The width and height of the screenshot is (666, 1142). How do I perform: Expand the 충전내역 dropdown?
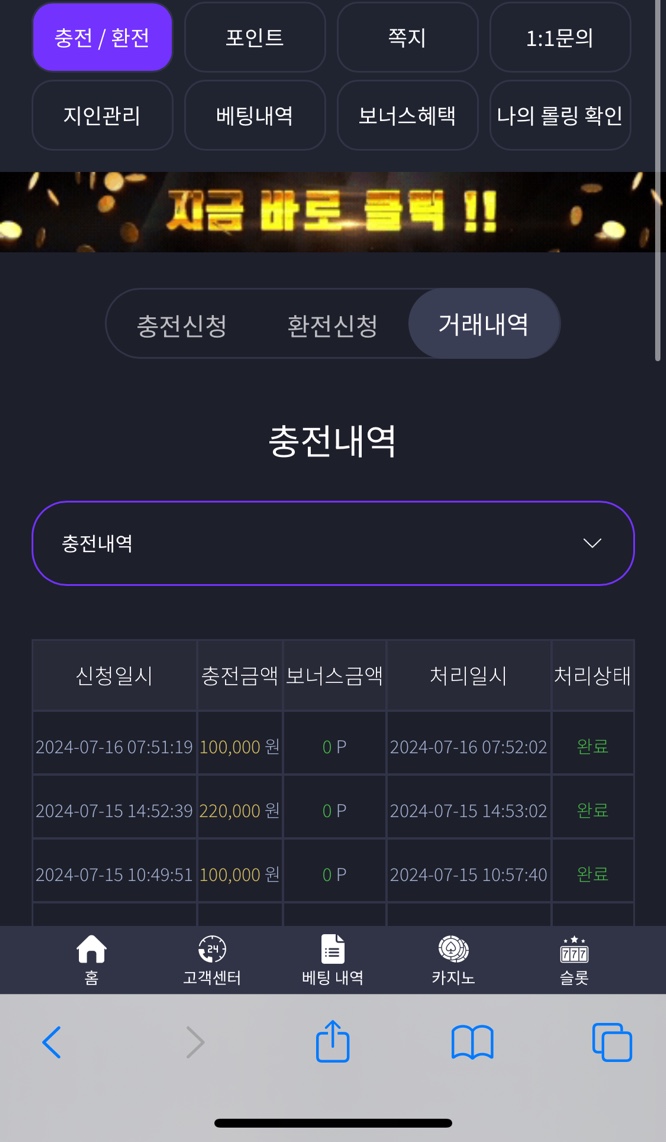(x=333, y=543)
